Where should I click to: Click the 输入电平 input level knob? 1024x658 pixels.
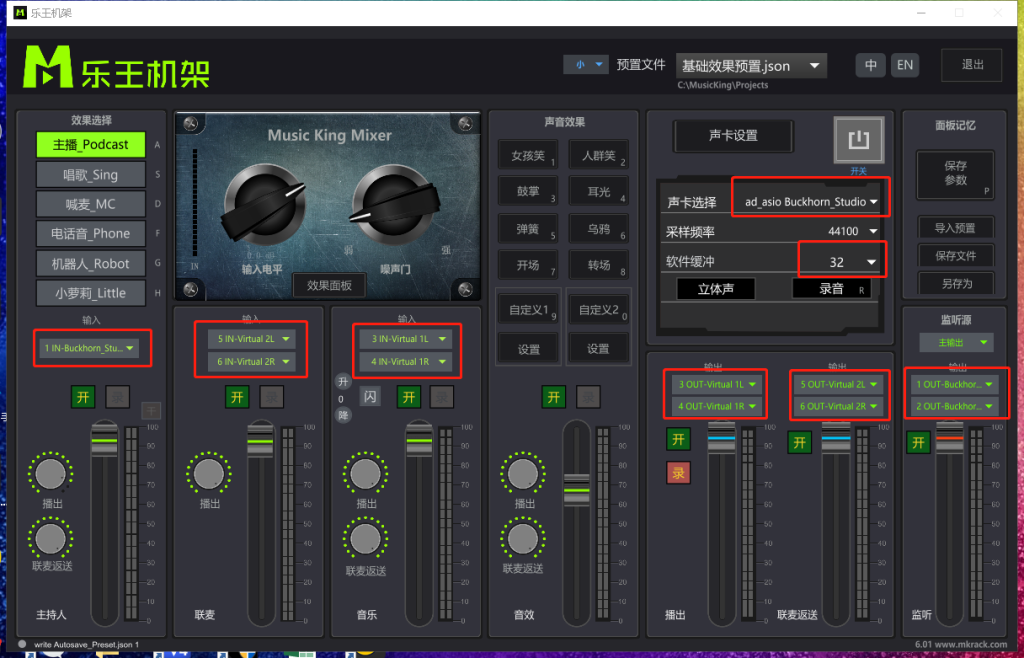point(264,204)
